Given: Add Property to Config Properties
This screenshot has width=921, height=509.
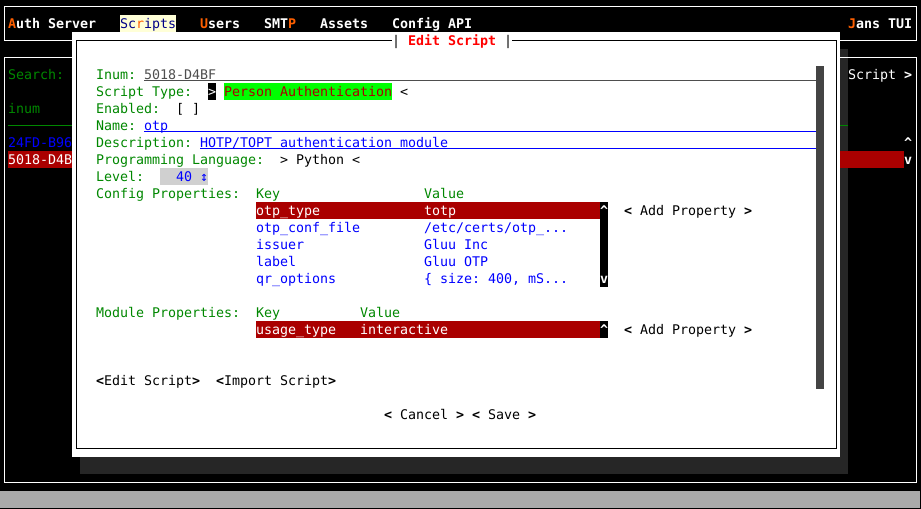Looking at the screenshot, I should [688, 210].
